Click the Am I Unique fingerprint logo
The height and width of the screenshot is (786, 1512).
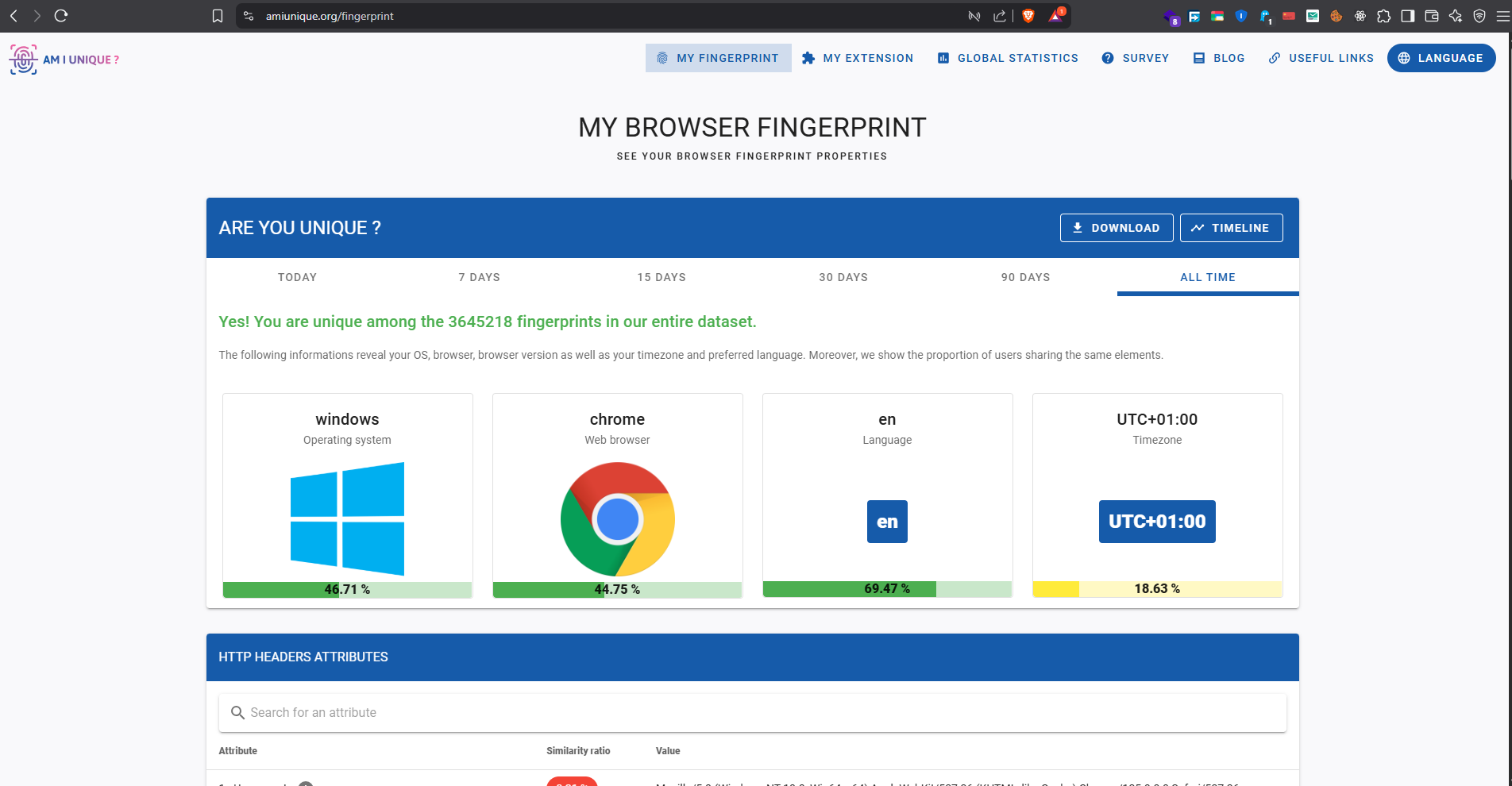tap(23, 60)
